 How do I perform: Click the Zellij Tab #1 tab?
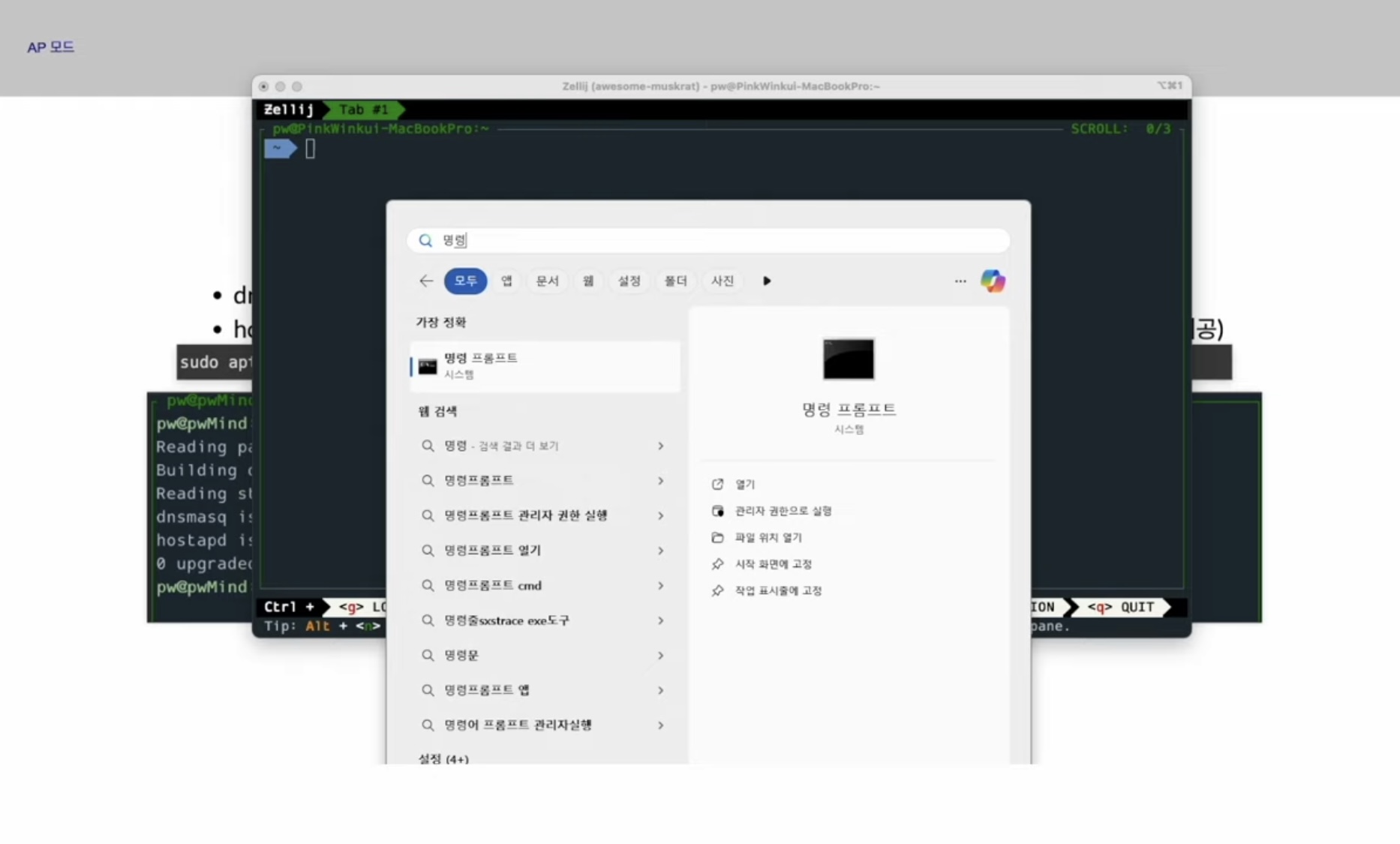[364, 110]
